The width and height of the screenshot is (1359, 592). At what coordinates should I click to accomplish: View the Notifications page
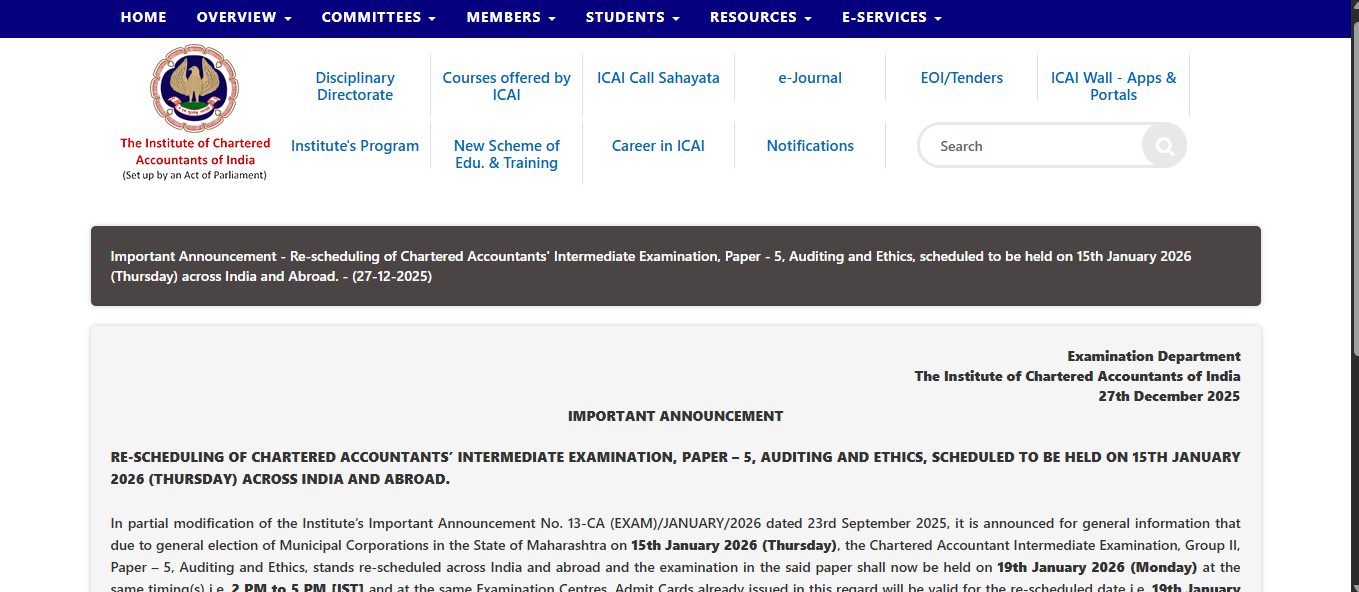tap(810, 145)
